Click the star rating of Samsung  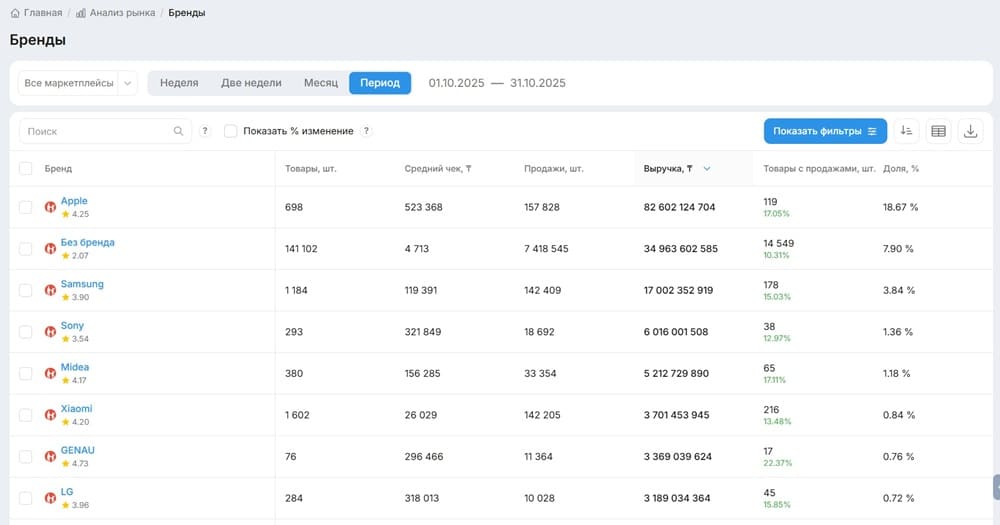click(x=75, y=297)
